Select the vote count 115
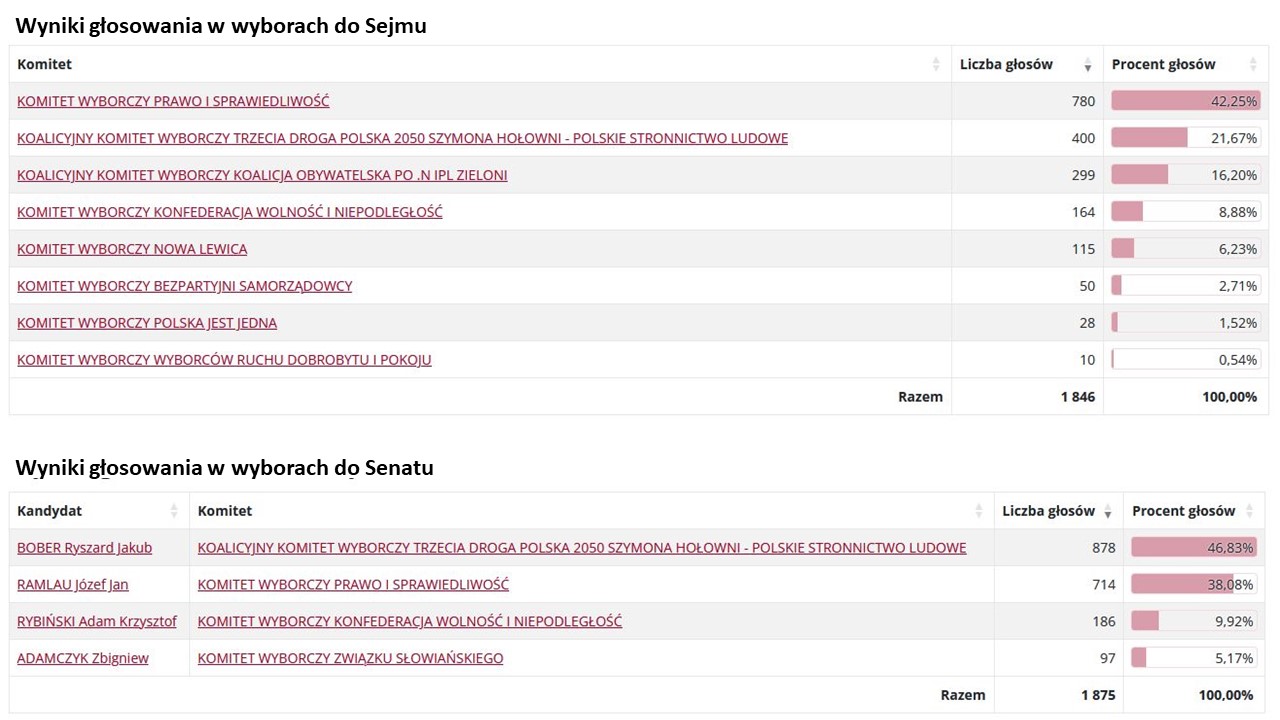Viewport: 1280px width, 720px height. (1083, 249)
